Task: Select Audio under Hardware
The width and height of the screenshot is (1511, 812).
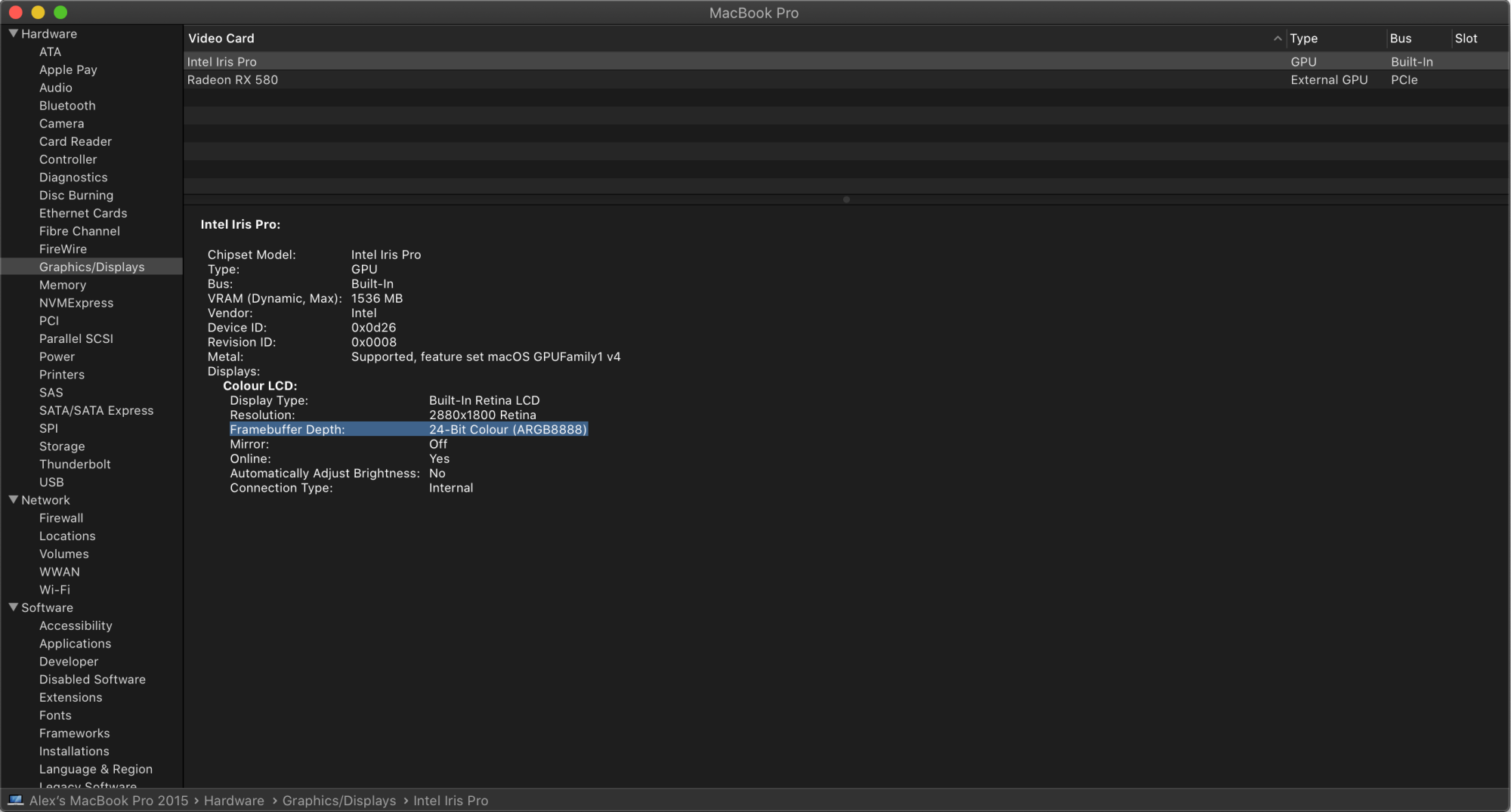Action: (56, 88)
